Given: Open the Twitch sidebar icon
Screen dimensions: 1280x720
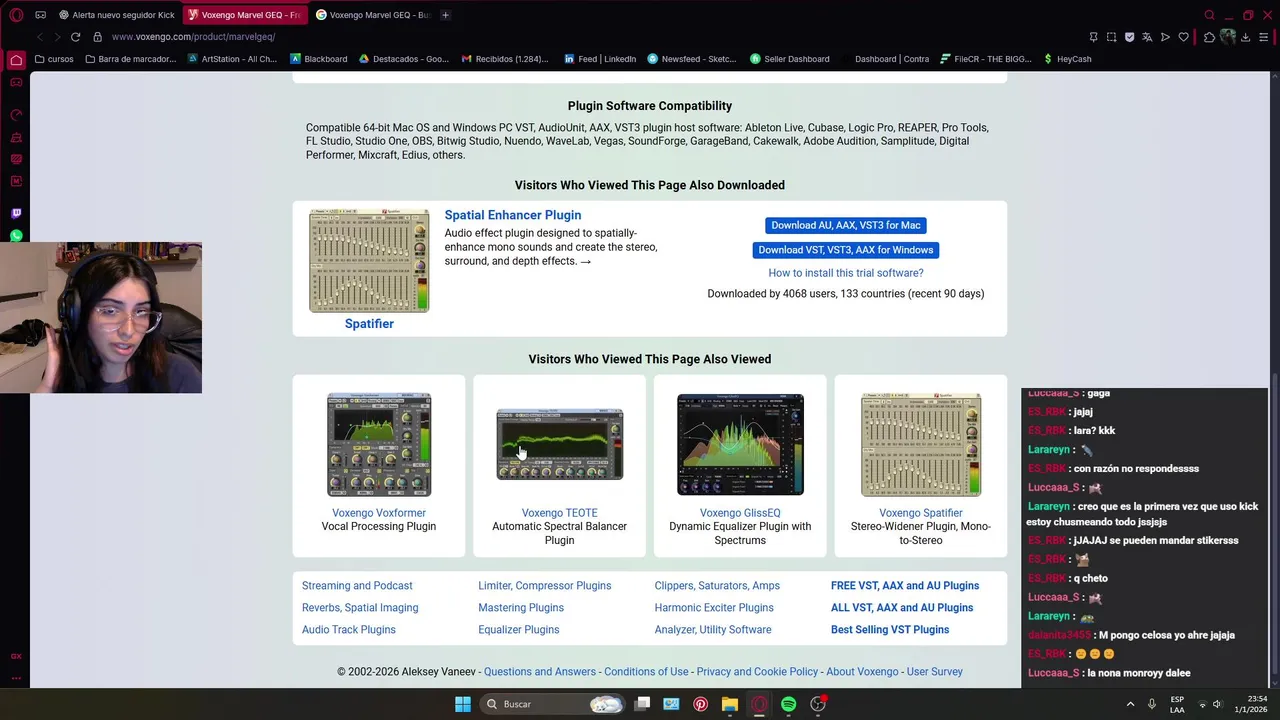Looking at the screenshot, I should (16, 213).
